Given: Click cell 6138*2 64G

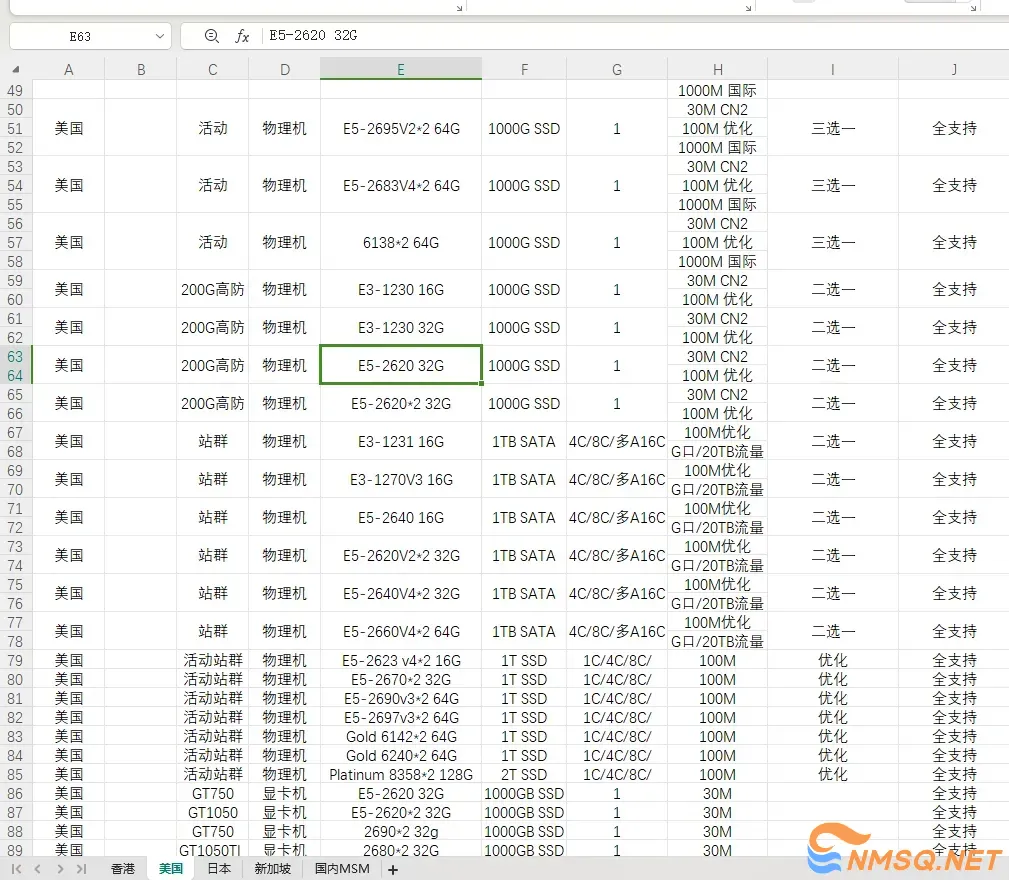Looking at the screenshot, I should pos(401,243).
